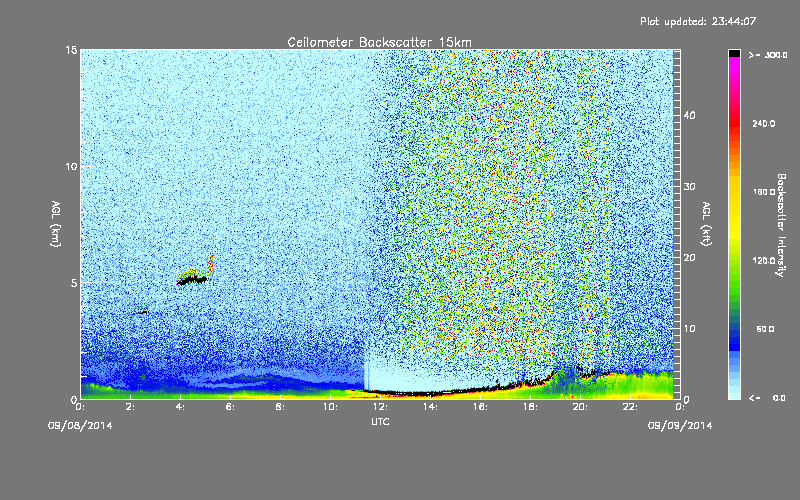The width and height of the screenshot is (800, 500).
Task: Click the '20:' hour tick label
Action: point(580,407)
